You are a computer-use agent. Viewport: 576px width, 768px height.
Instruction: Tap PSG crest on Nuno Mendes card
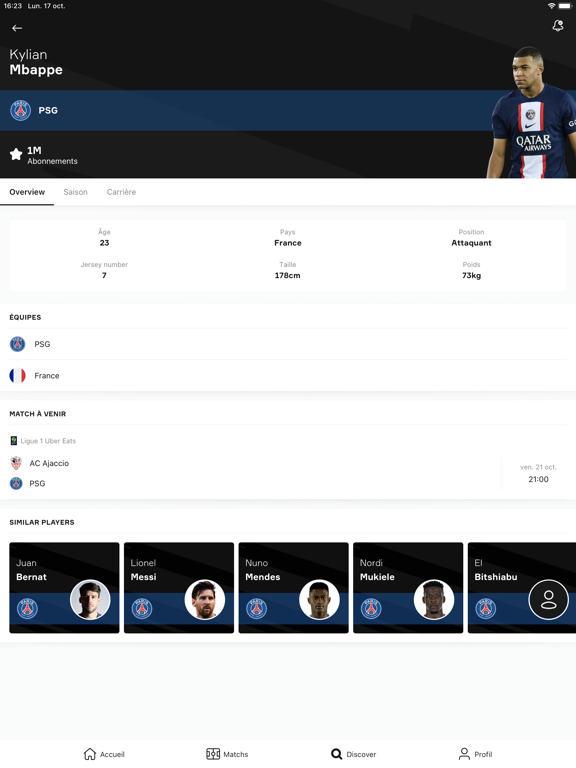(257, 608)
